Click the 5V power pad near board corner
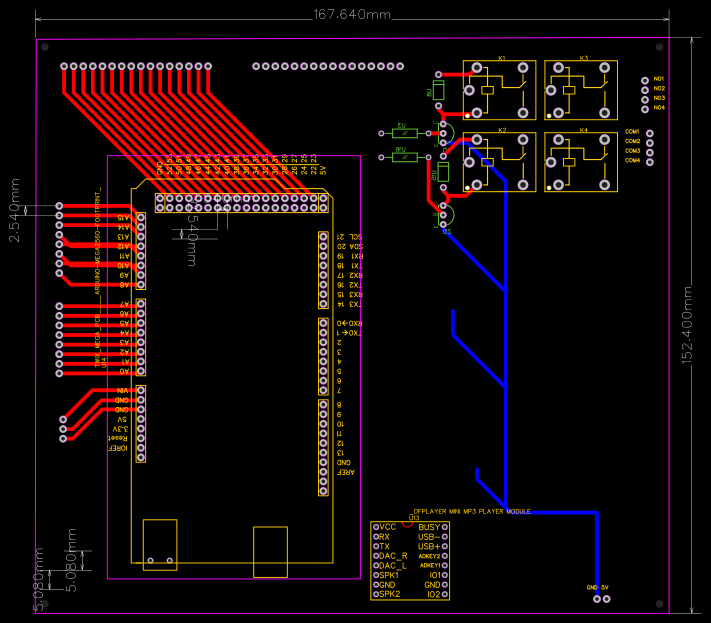Image resolution: width=711 pixels, height=623 pixels. click(607, 599)
